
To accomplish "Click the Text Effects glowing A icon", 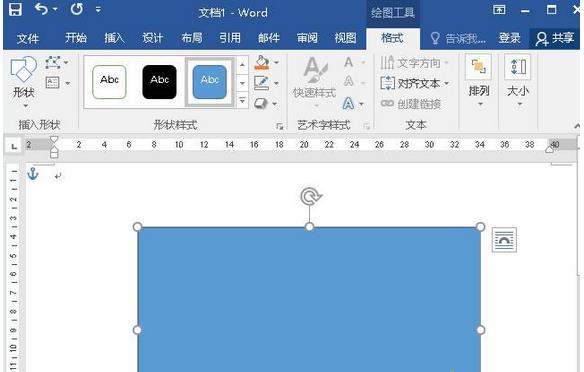I will 348,103.
